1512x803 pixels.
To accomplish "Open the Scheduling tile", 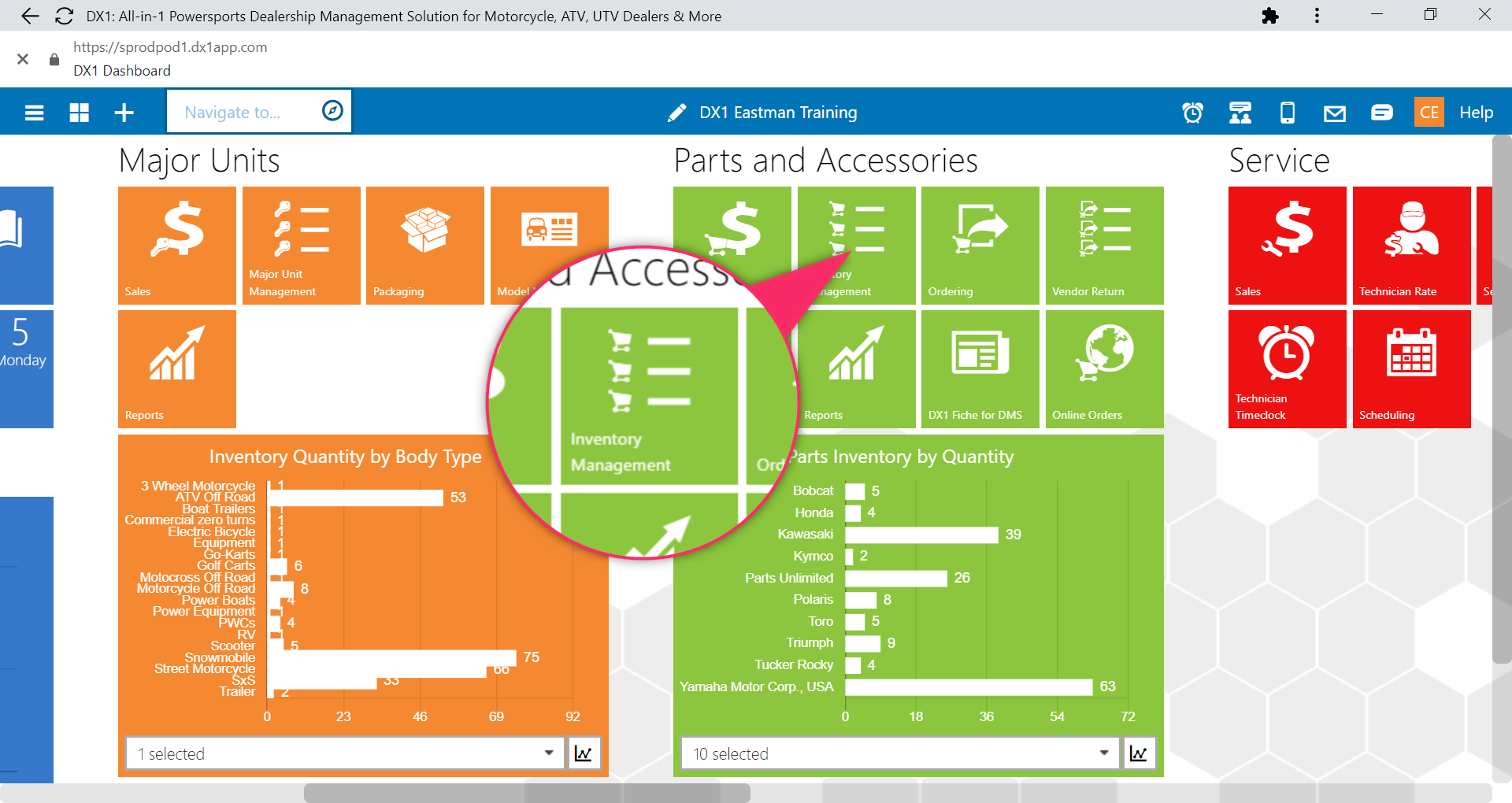I will pos(1412,369).
